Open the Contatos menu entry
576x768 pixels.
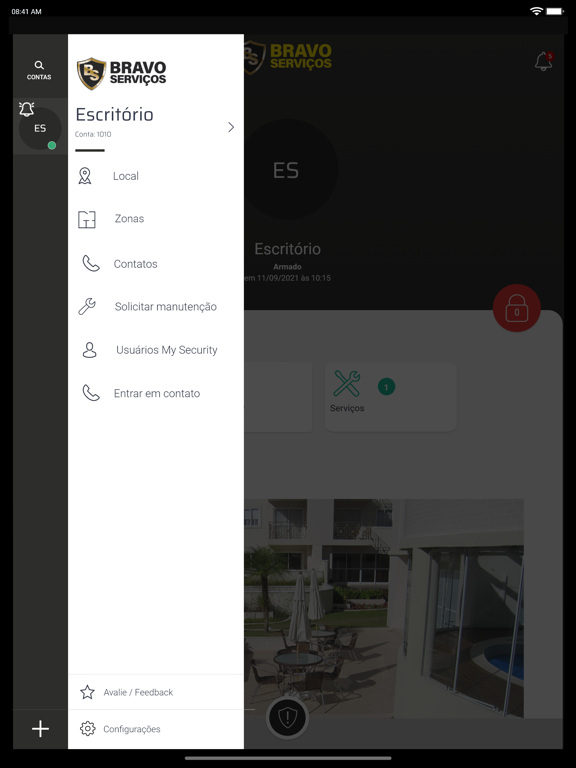point(156,264)
